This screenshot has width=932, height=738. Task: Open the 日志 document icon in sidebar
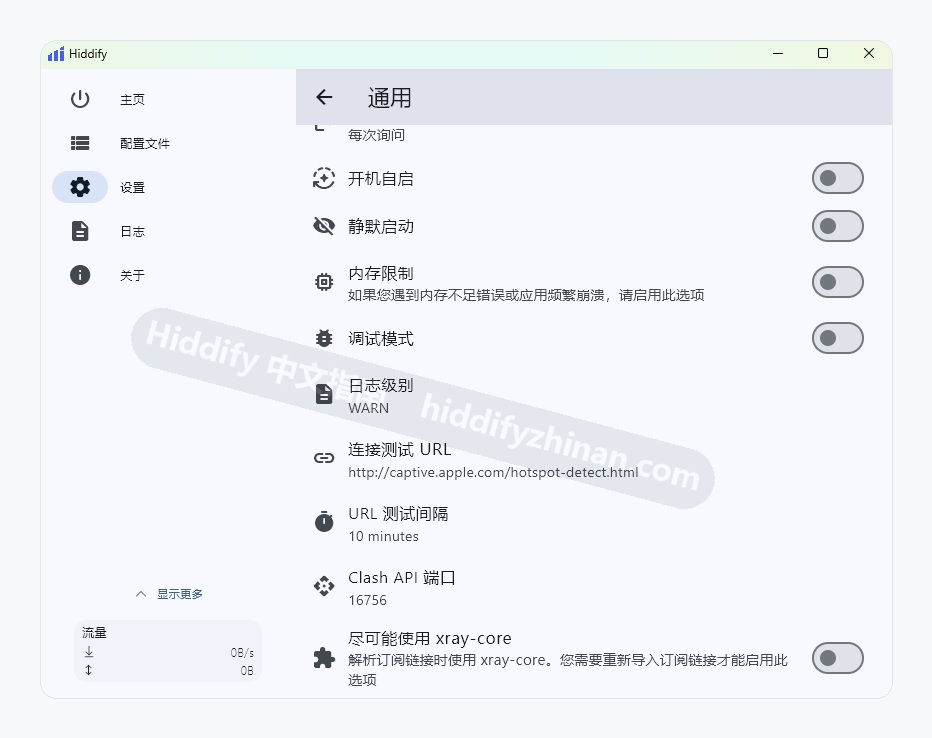[x=80, y=231]
